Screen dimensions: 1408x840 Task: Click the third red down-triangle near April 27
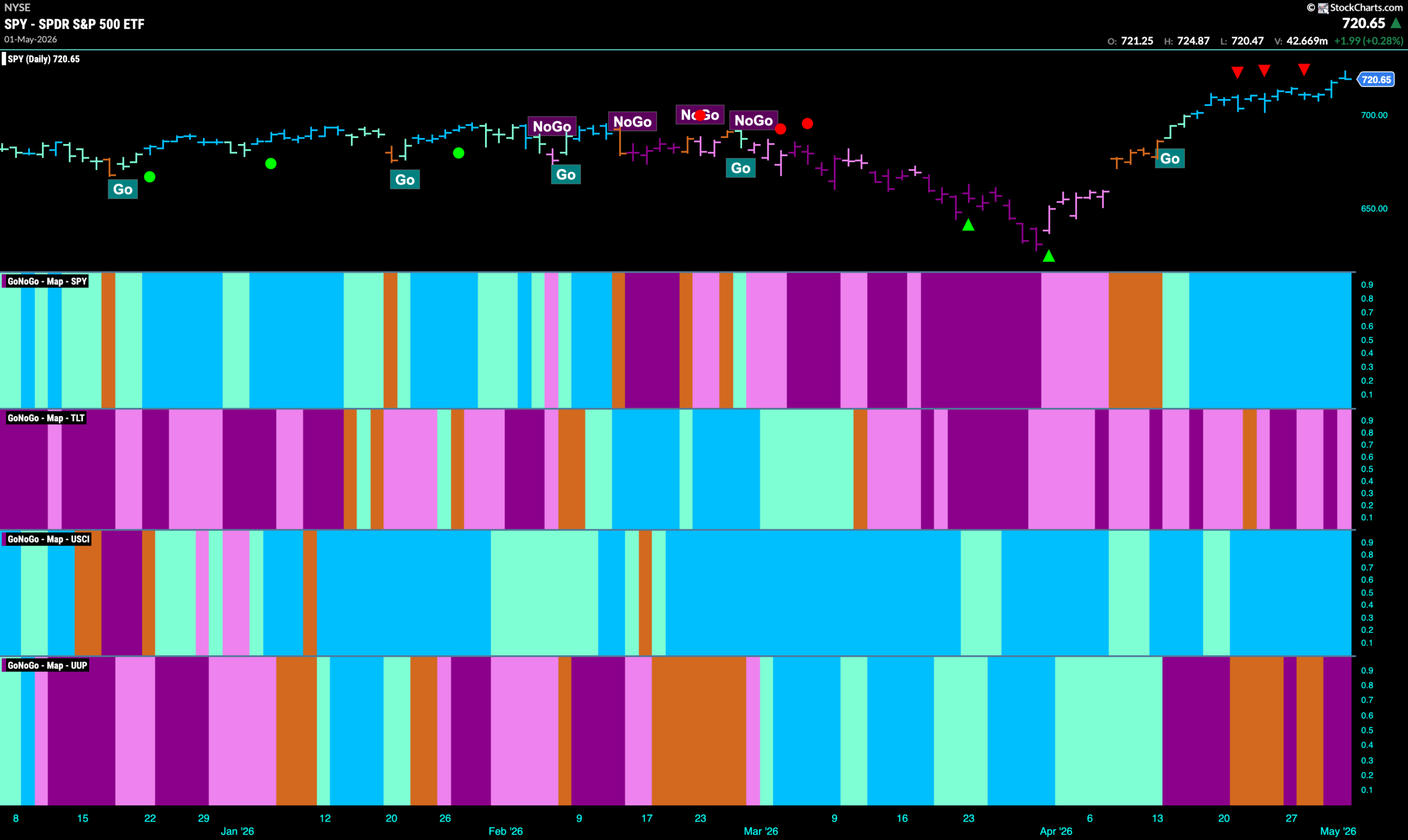coord(1304,70)
